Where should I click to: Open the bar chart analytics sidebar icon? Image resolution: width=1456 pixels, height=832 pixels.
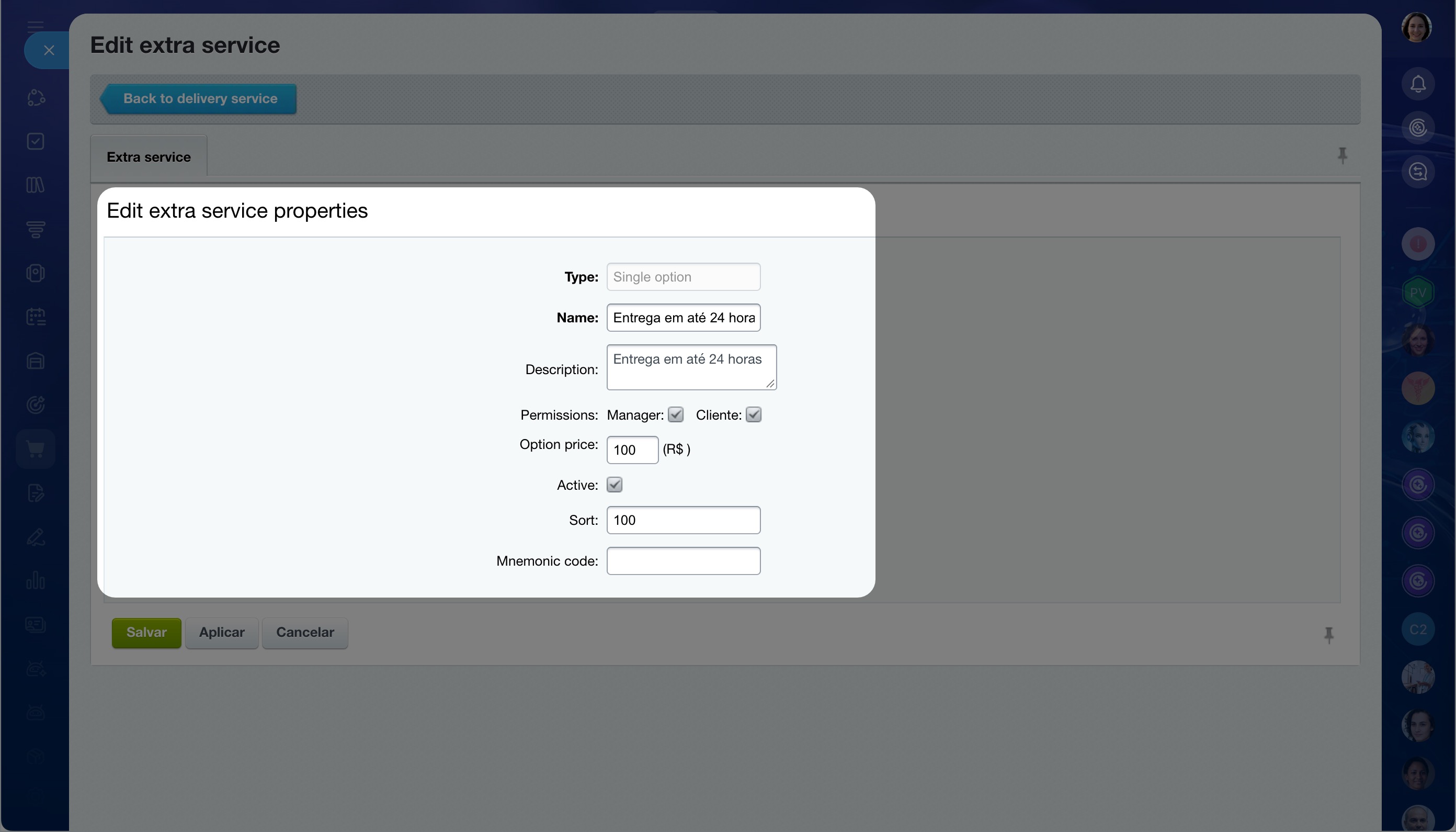[36, 581]
